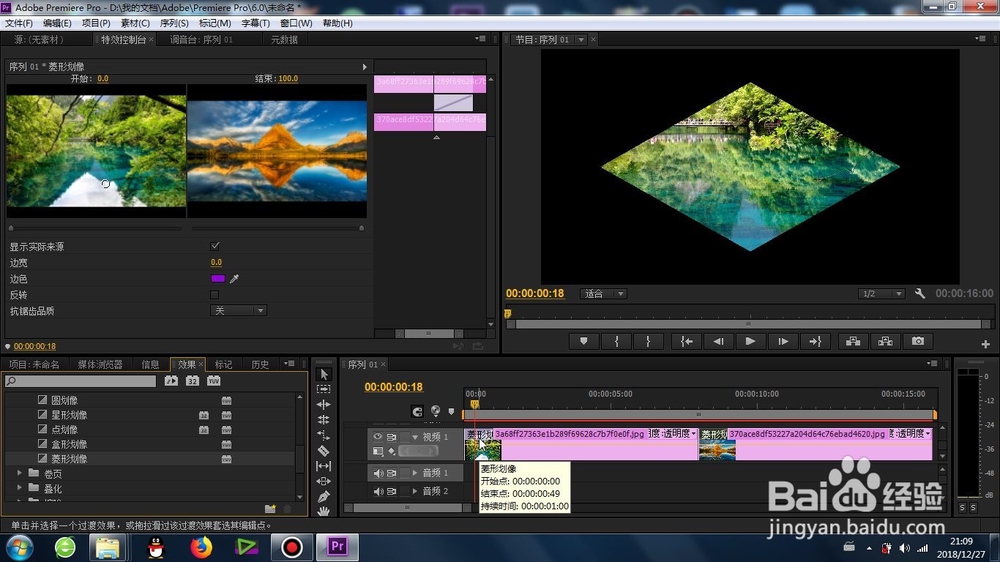Select the Rate Stretch tool
The width and height of the screenshot is (1000, 562).
pos(323,435)
